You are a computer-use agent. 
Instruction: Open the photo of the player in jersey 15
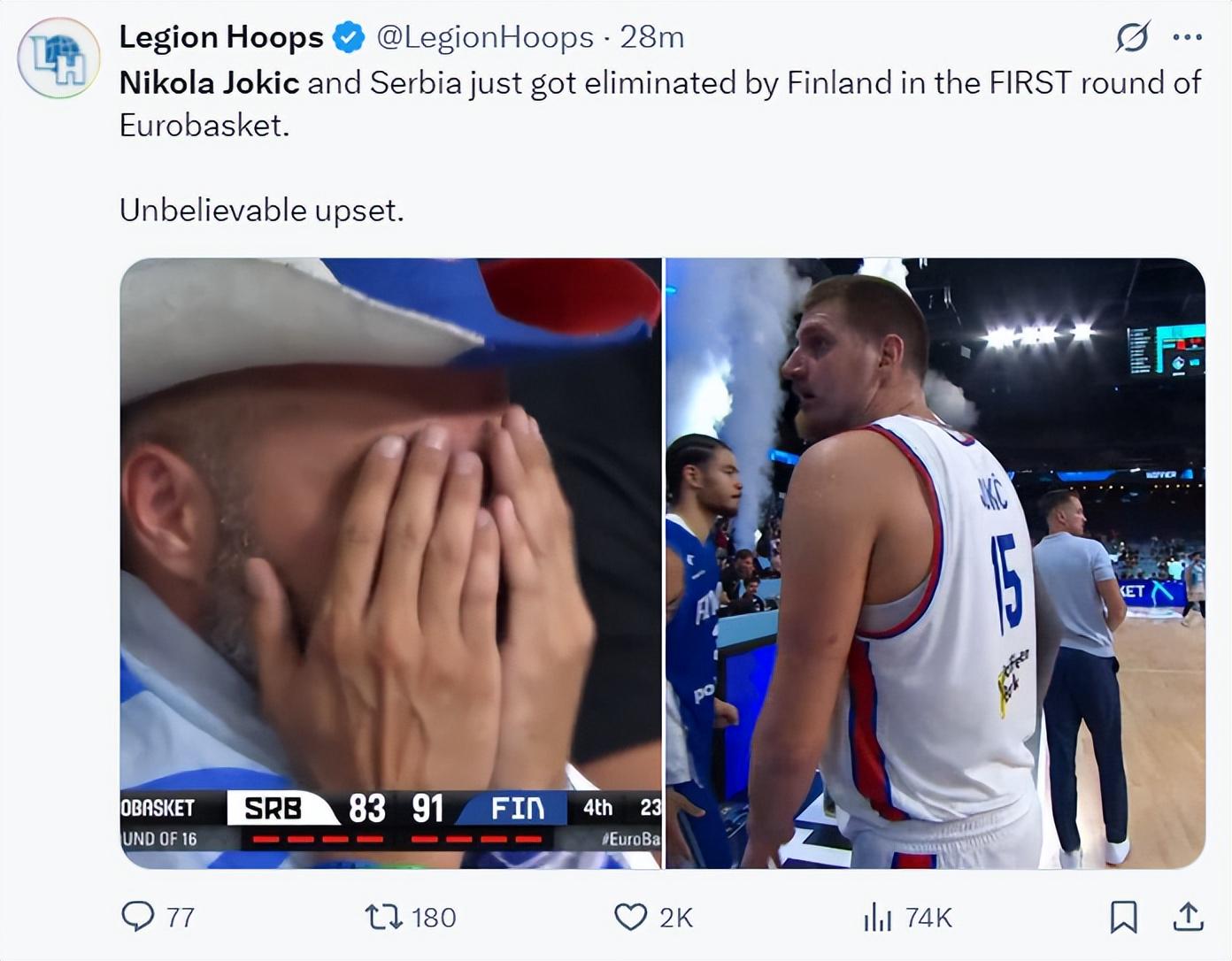coord(936,563)
